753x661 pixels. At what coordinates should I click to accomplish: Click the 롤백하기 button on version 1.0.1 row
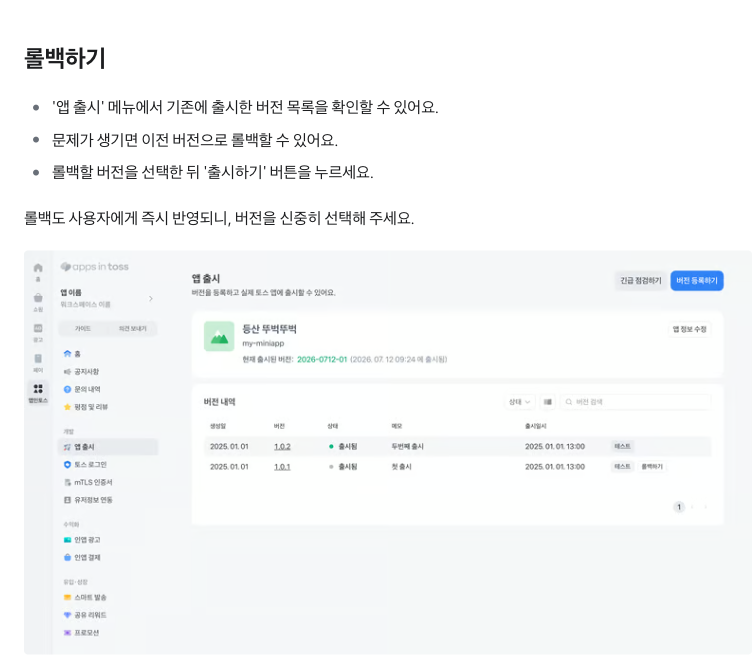click(652, 466)
